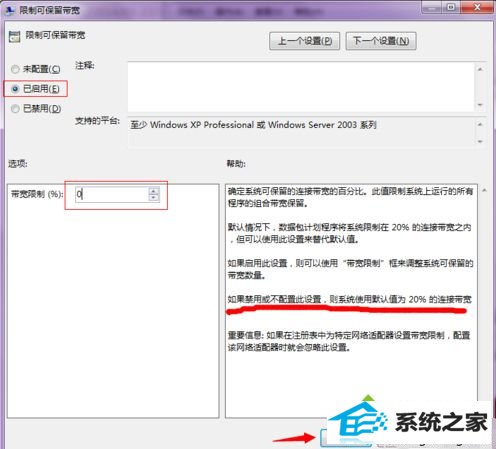Minimize the 限制可保留带宽 window
496x449 pixels.
click(x=431, y=7)
